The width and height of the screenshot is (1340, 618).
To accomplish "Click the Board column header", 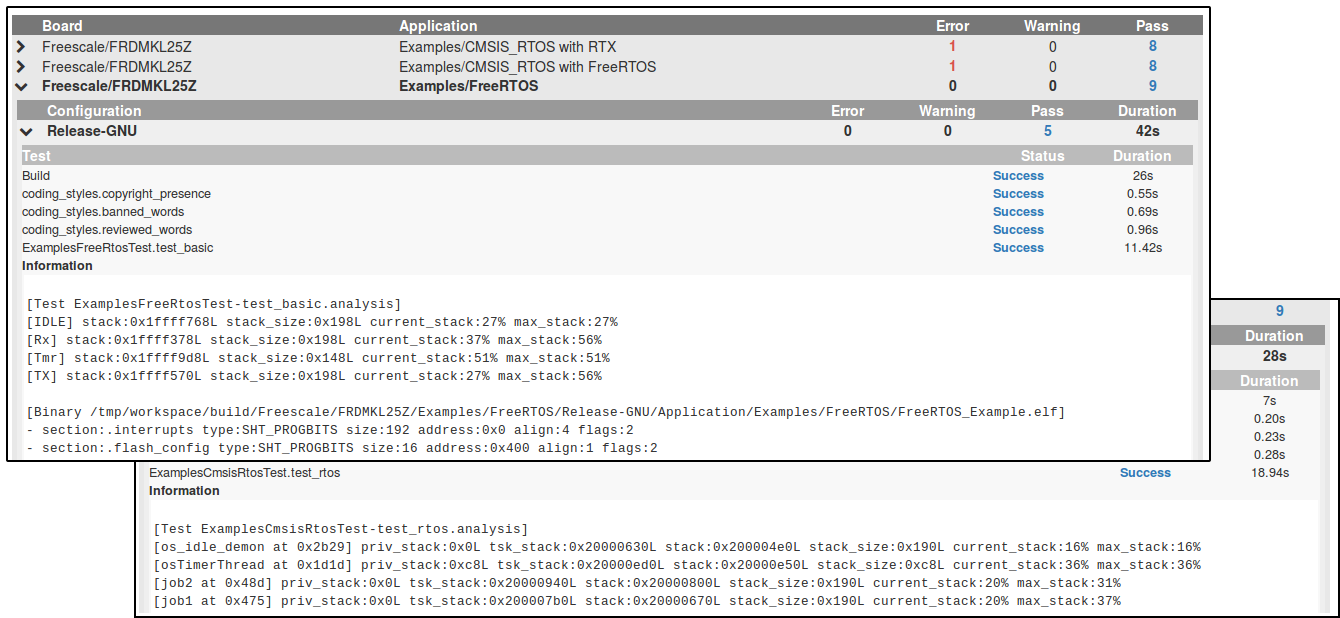I will click(x=62, y=26).
